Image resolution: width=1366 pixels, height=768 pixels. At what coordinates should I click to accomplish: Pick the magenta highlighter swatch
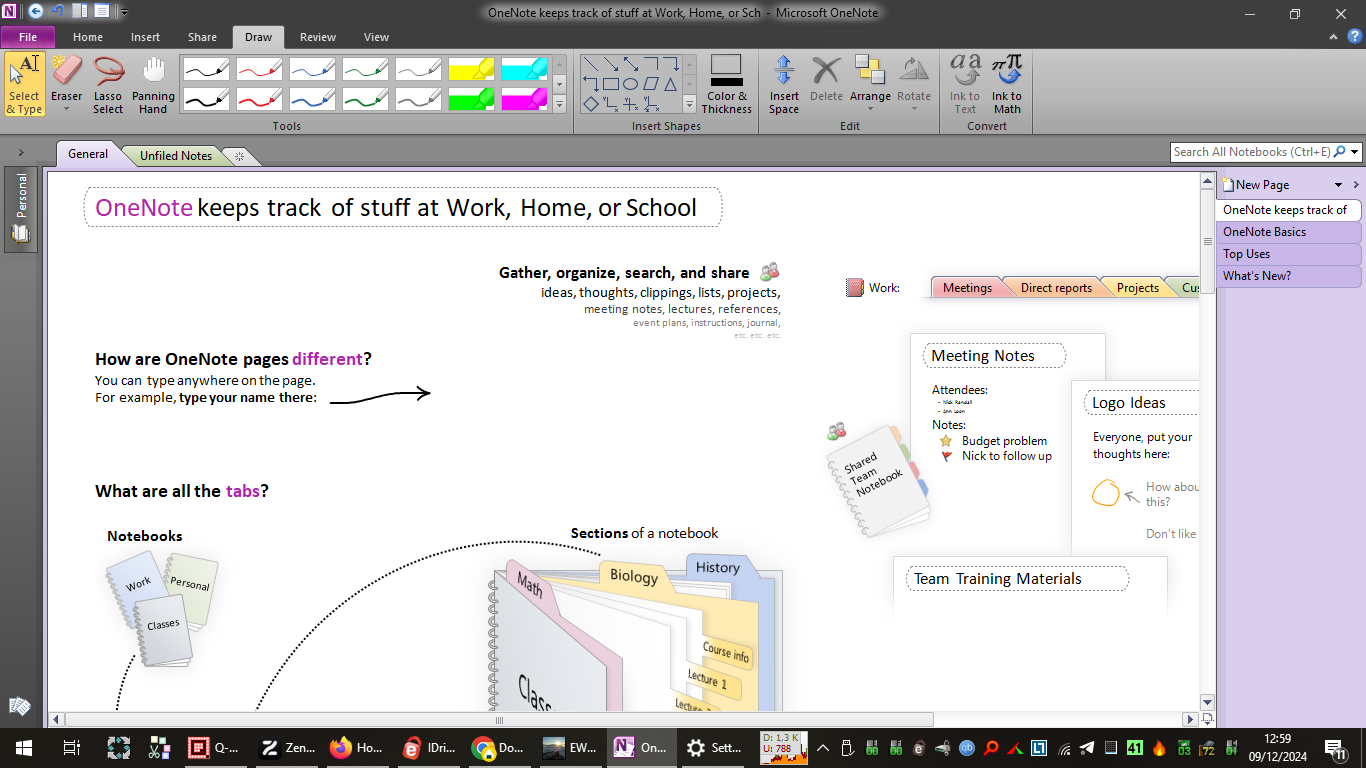point(524,99)
